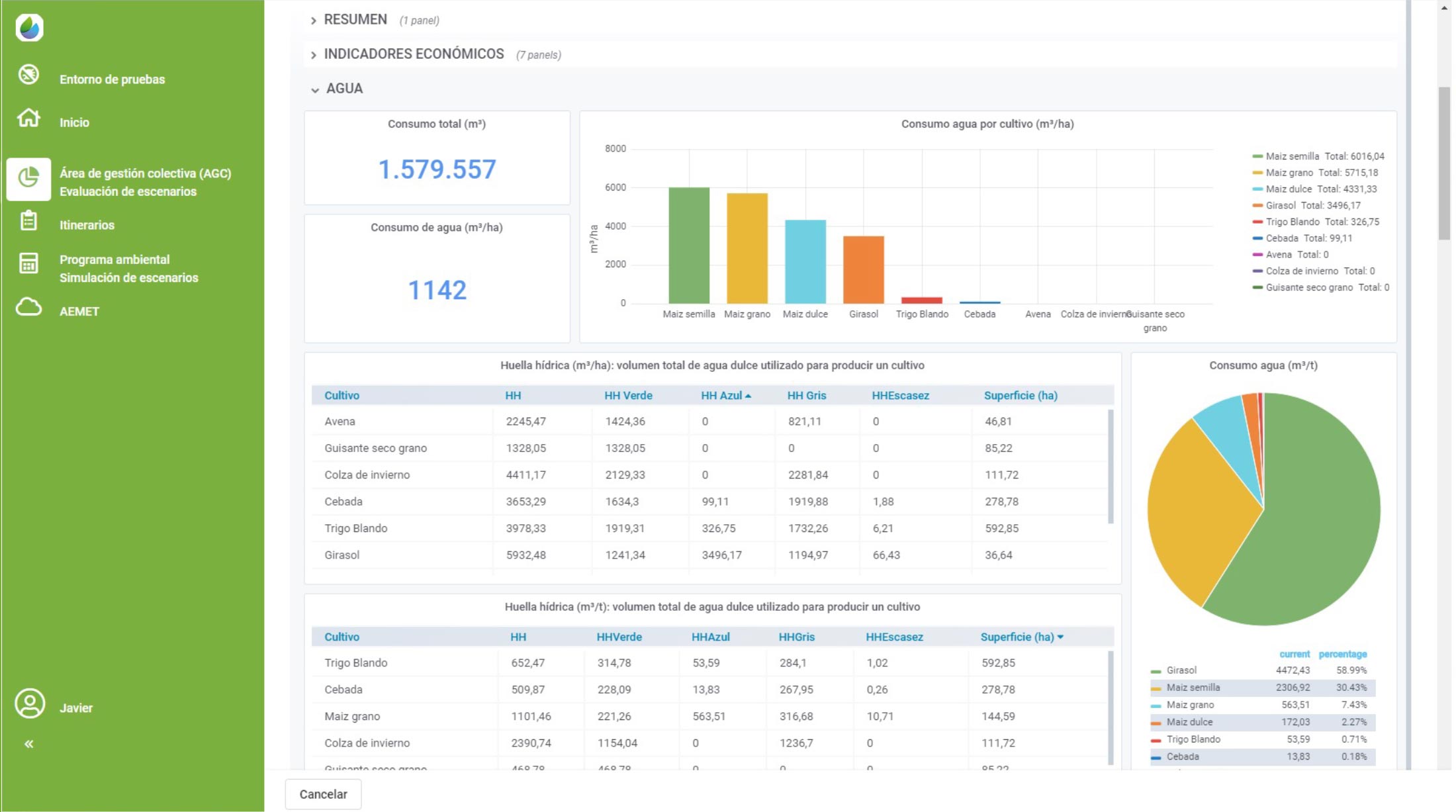The height and width of the screenshot is (812, 1456).
Task: Collapse the sidebar with double-chevron icon
Action: coord(29,744)
